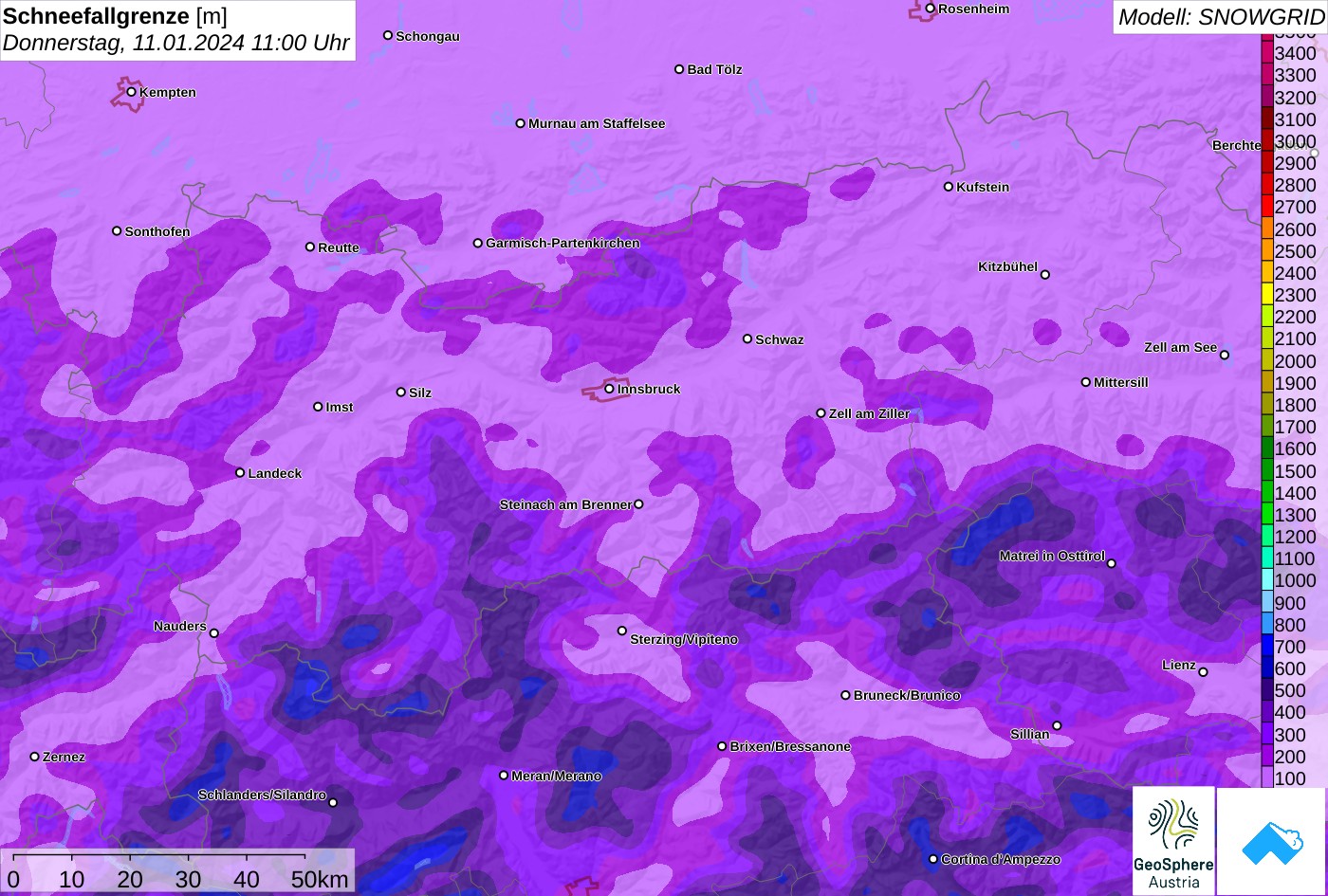Click the blue mountain and cloud logo

tap(1272, 841)
